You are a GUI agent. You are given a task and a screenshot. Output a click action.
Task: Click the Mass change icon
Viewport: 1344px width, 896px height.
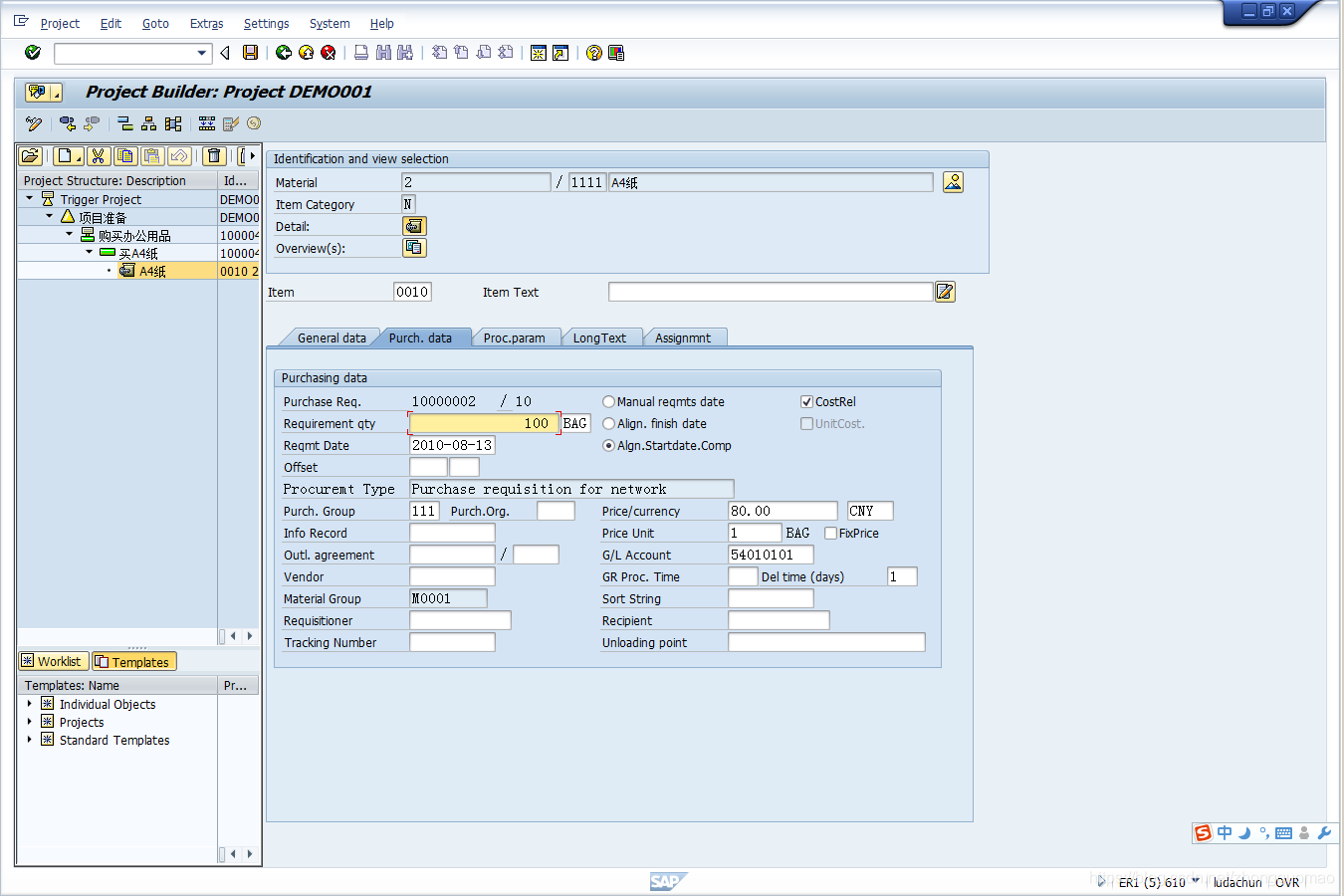pos(207,123)
